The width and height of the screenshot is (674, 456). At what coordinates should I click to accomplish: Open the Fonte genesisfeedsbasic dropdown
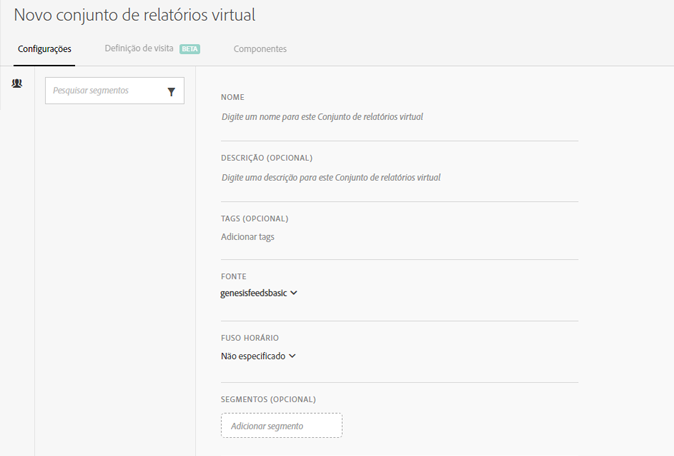pyautogui.click(x=258, y=293)
